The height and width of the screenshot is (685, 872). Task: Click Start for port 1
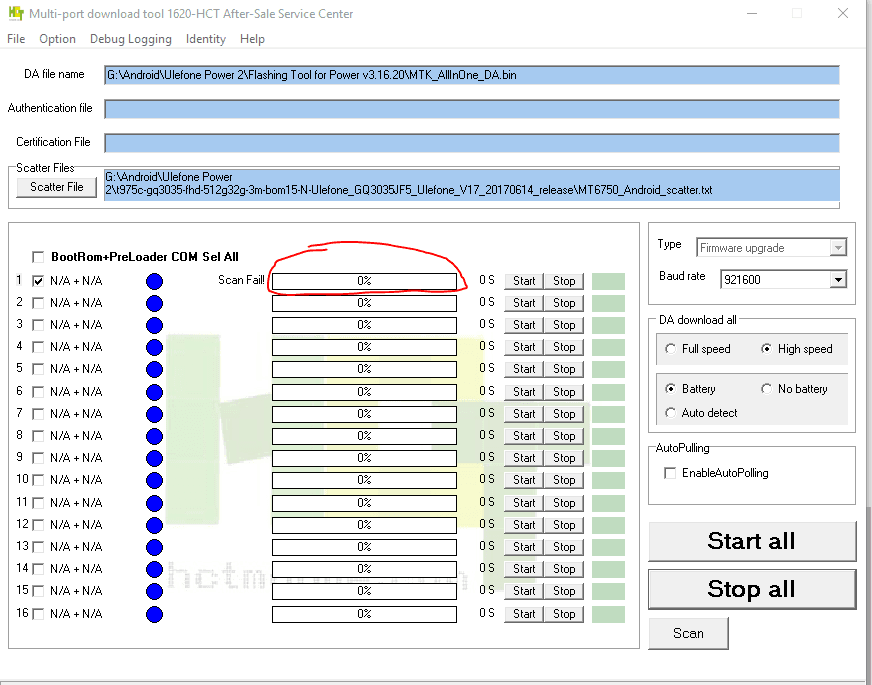pos(524,281)
